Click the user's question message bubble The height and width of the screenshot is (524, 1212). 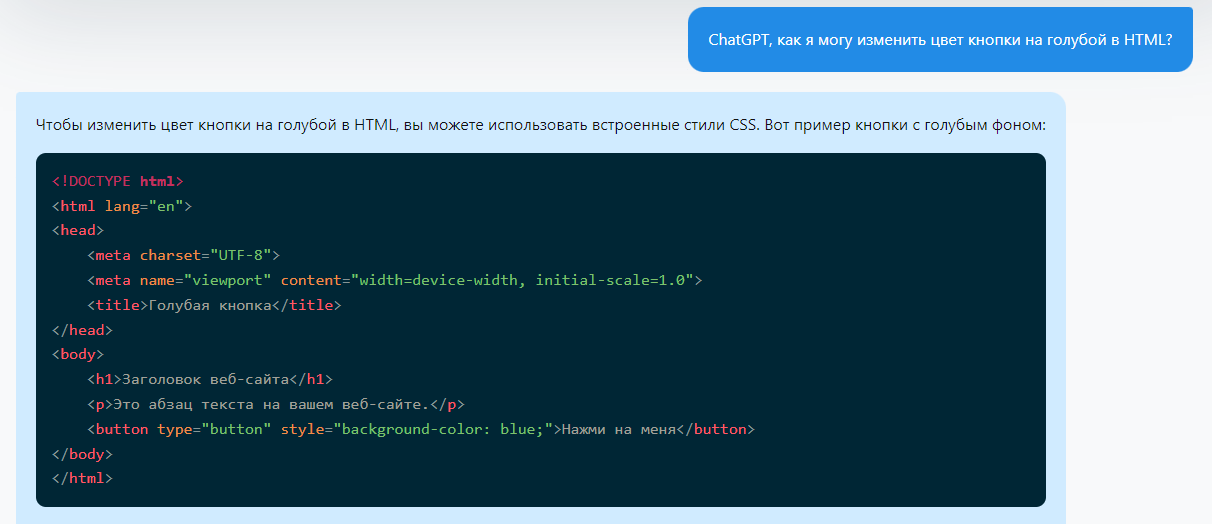click(x=939, y=40)
